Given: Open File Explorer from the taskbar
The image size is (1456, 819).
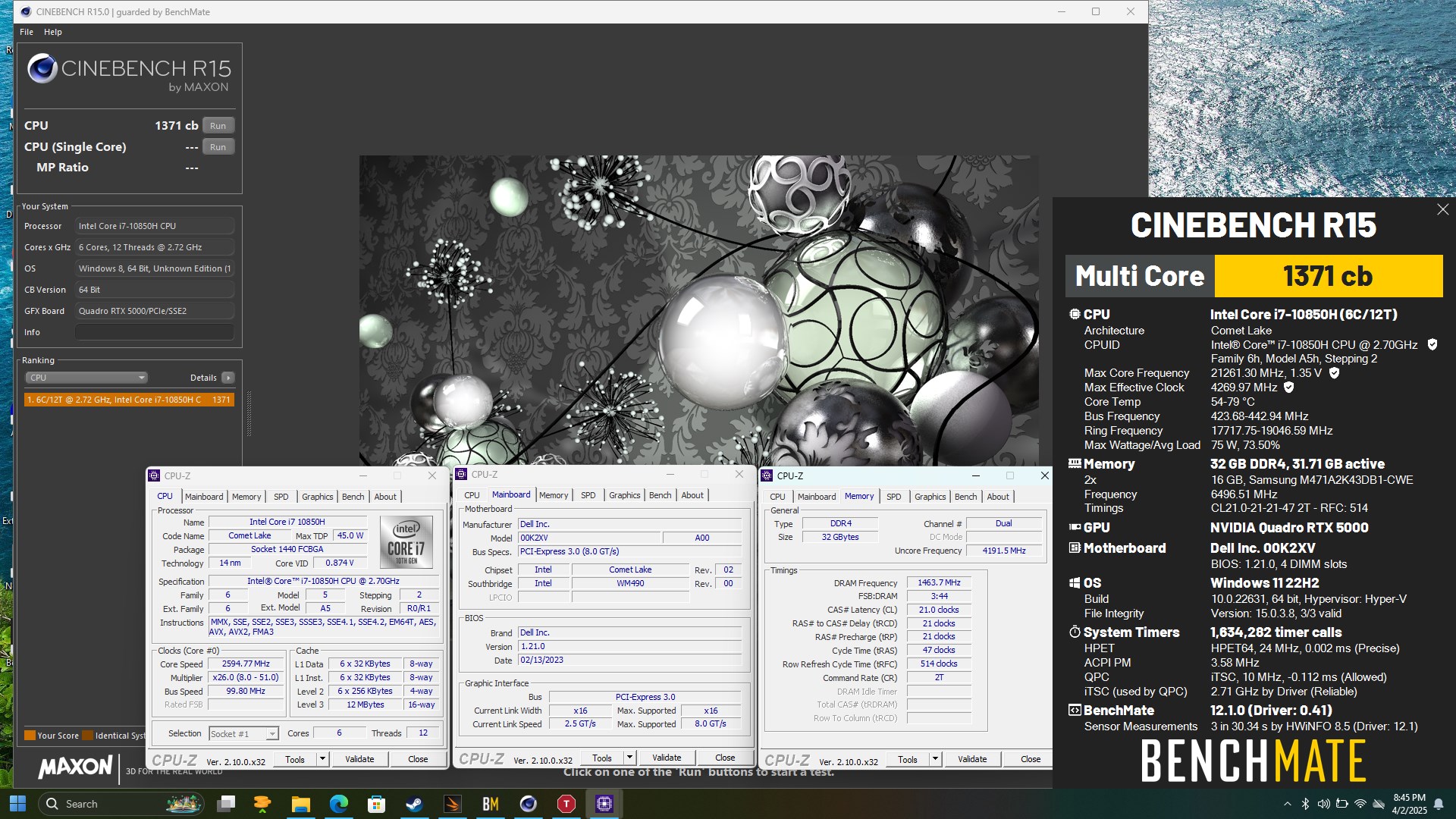Looking at the screenshot, I should (301, 804).
